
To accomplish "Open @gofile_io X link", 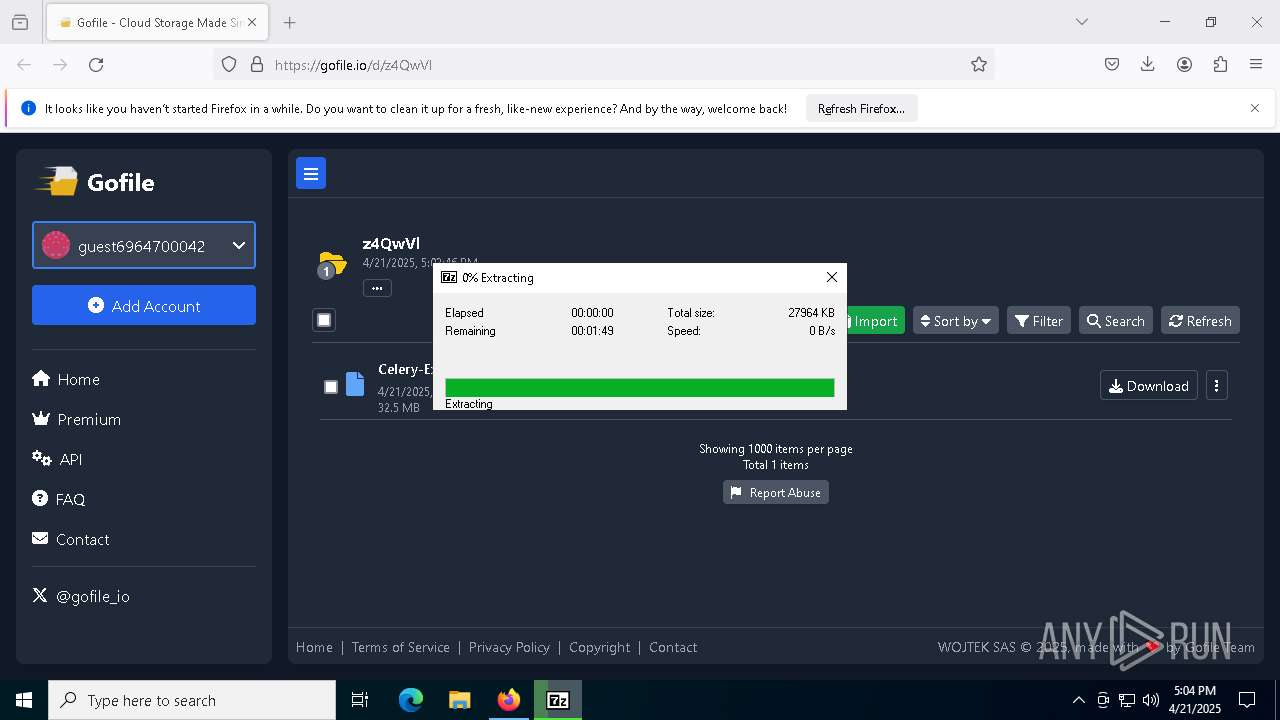I will (81, 596).
